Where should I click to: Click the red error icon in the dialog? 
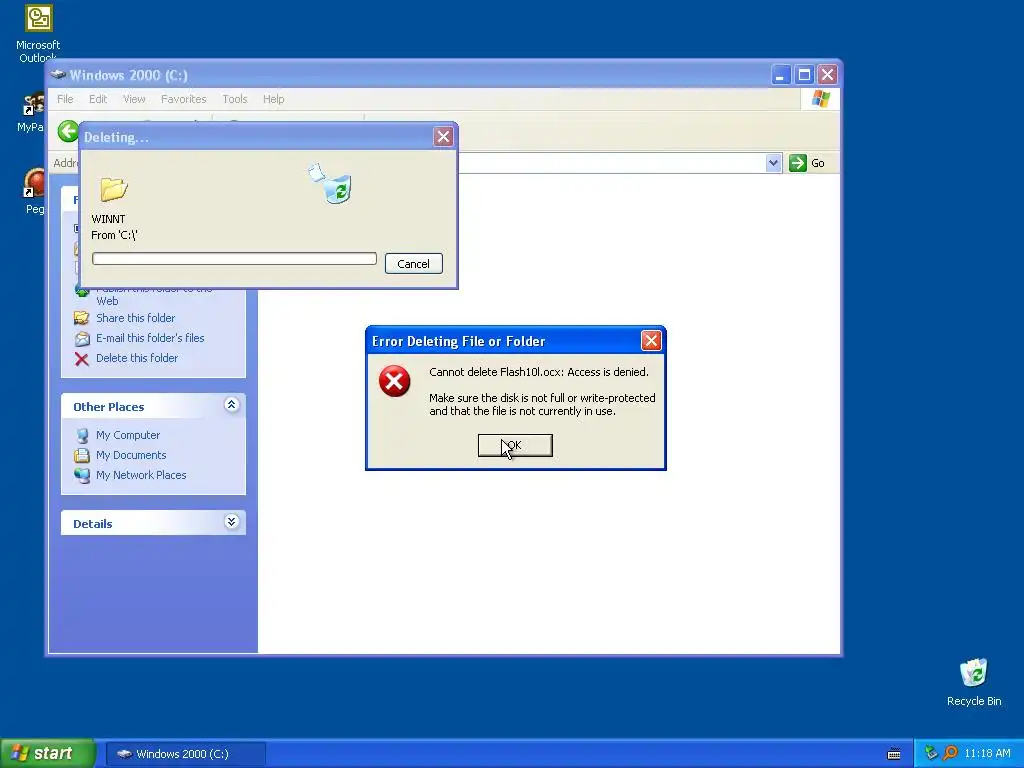click(x=394, y=381)
